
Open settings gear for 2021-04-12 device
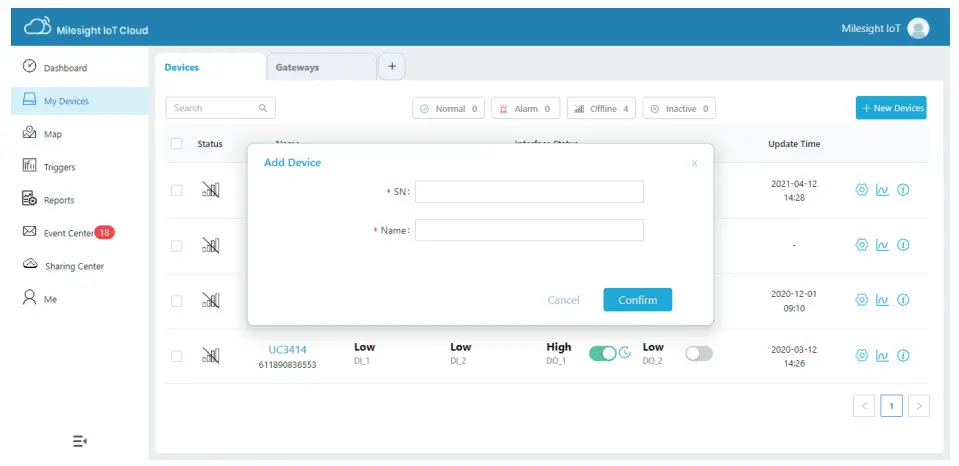(x=862, y=190)
